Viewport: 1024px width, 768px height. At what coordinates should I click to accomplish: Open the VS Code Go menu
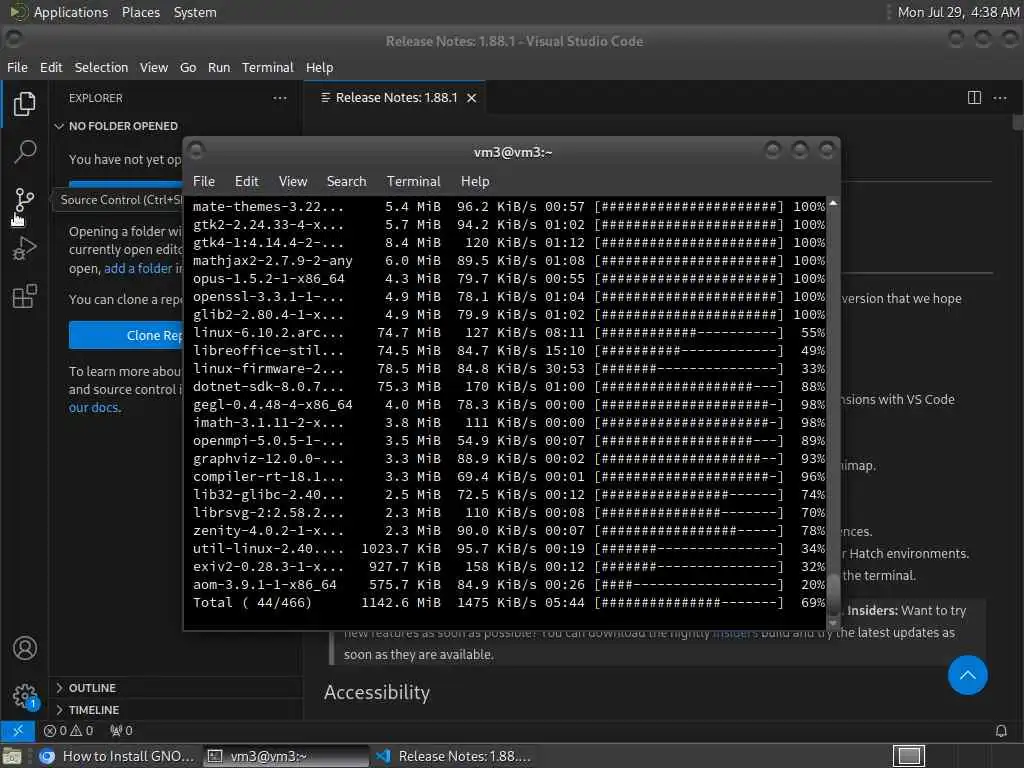pos(188,67)
